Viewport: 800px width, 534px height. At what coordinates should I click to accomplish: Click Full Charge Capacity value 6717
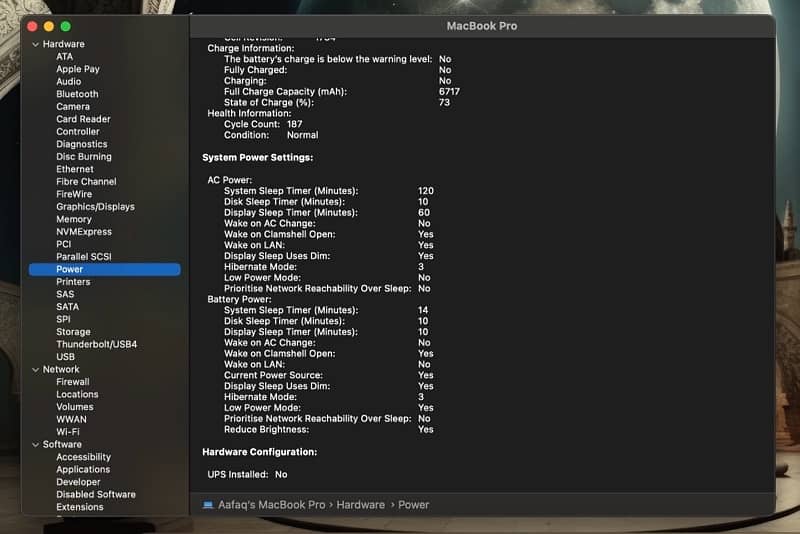point(449,92)
